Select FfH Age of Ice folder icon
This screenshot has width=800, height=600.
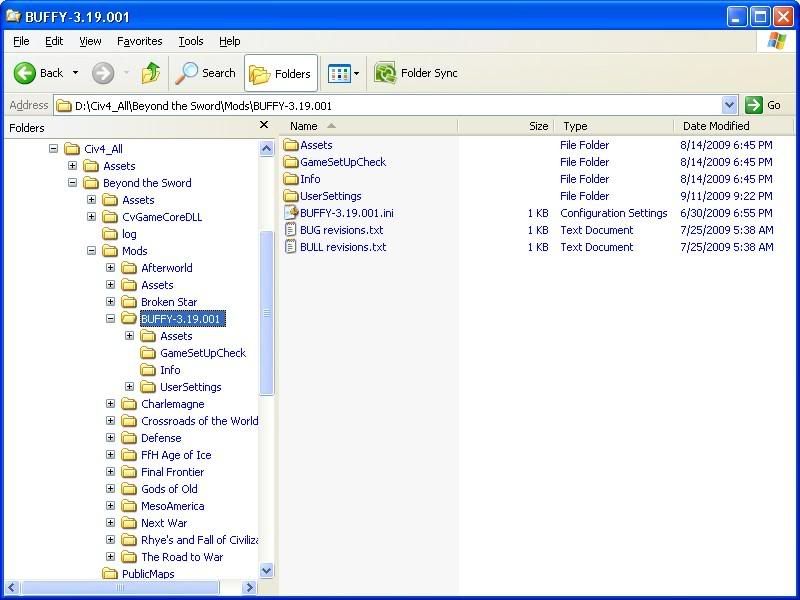[x=129, y=455]
